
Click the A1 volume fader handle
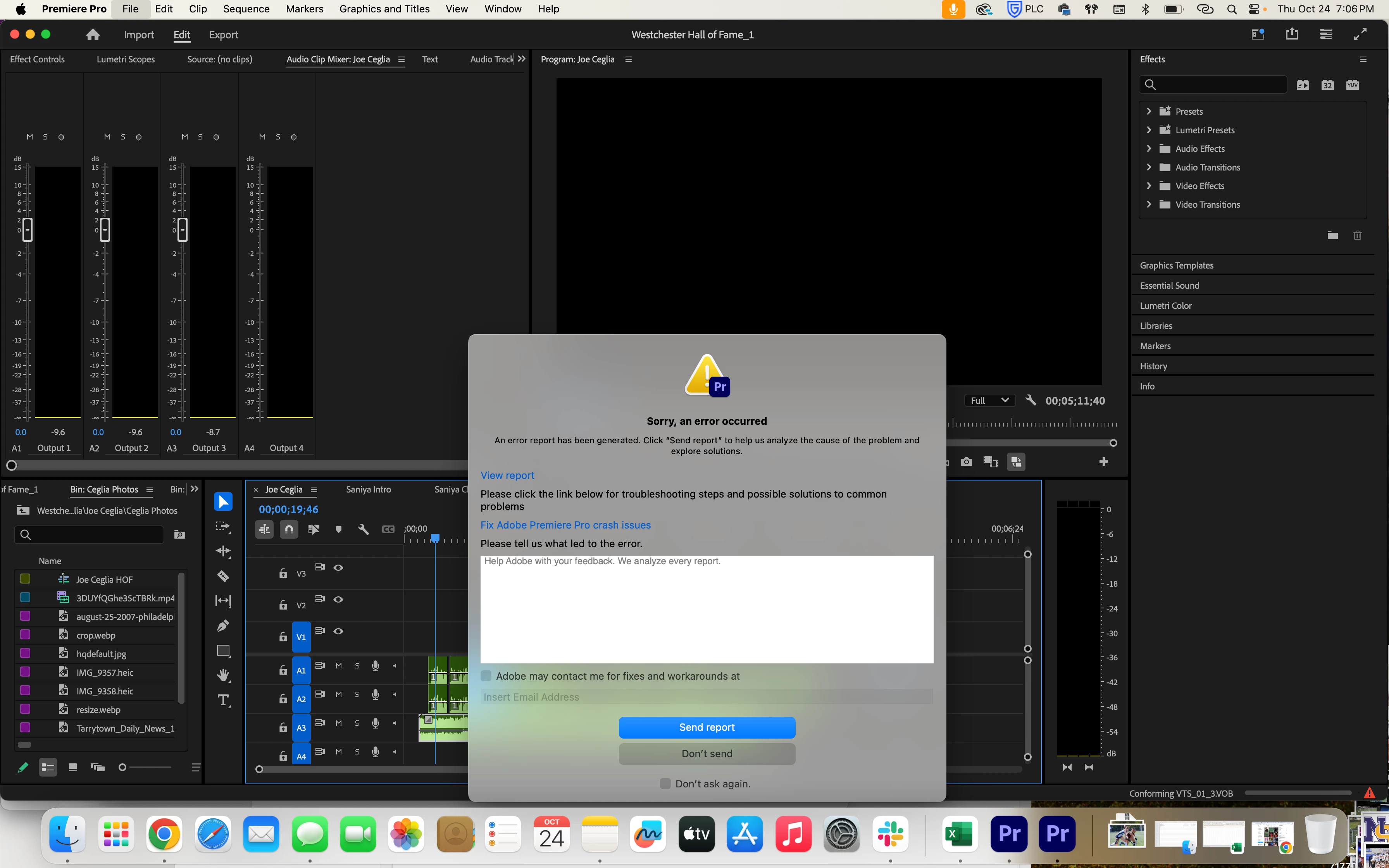[27, 230]
